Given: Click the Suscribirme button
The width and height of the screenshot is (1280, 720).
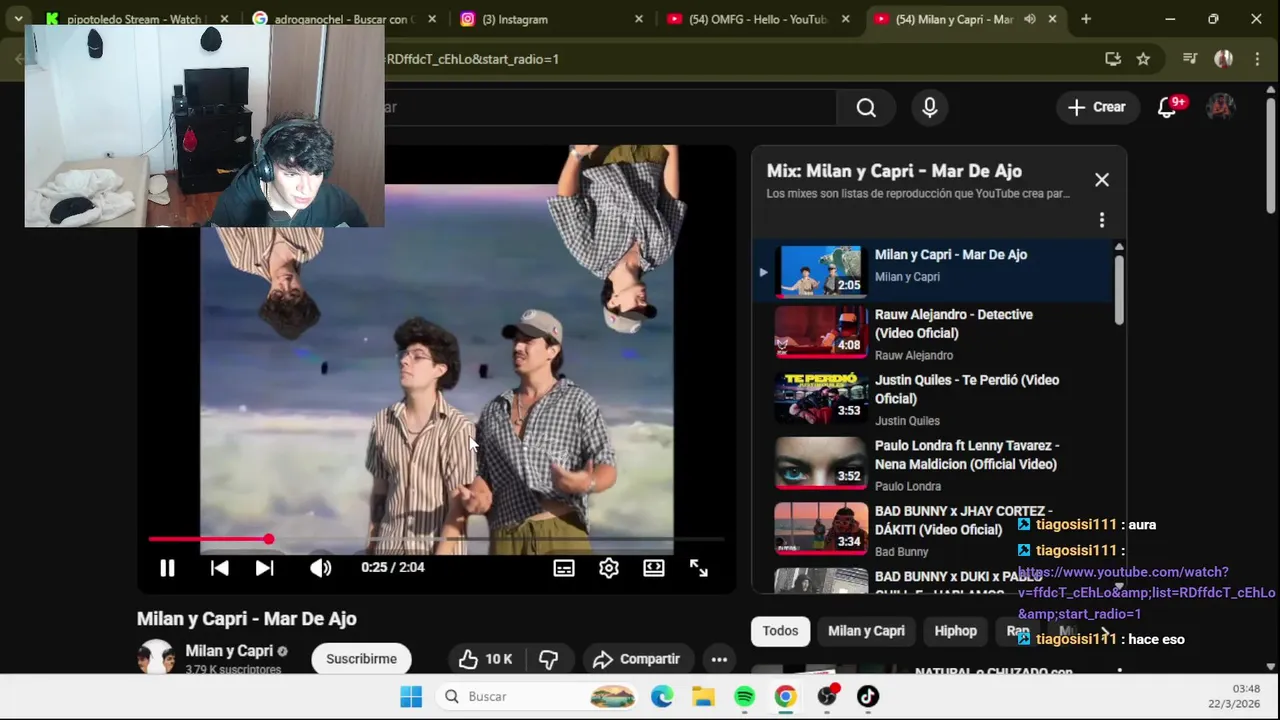Looking at the screenshot, I should pos(361,659).
